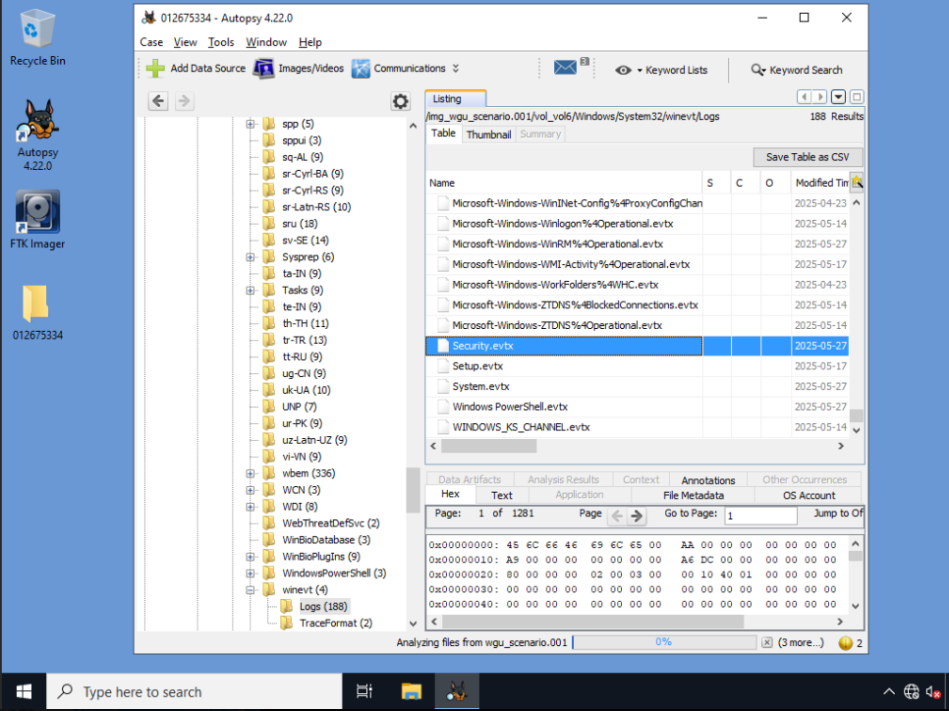Expand the Sysprep (6) folder node
Viewport: 949px width, 711px height.
click(250, 257)
